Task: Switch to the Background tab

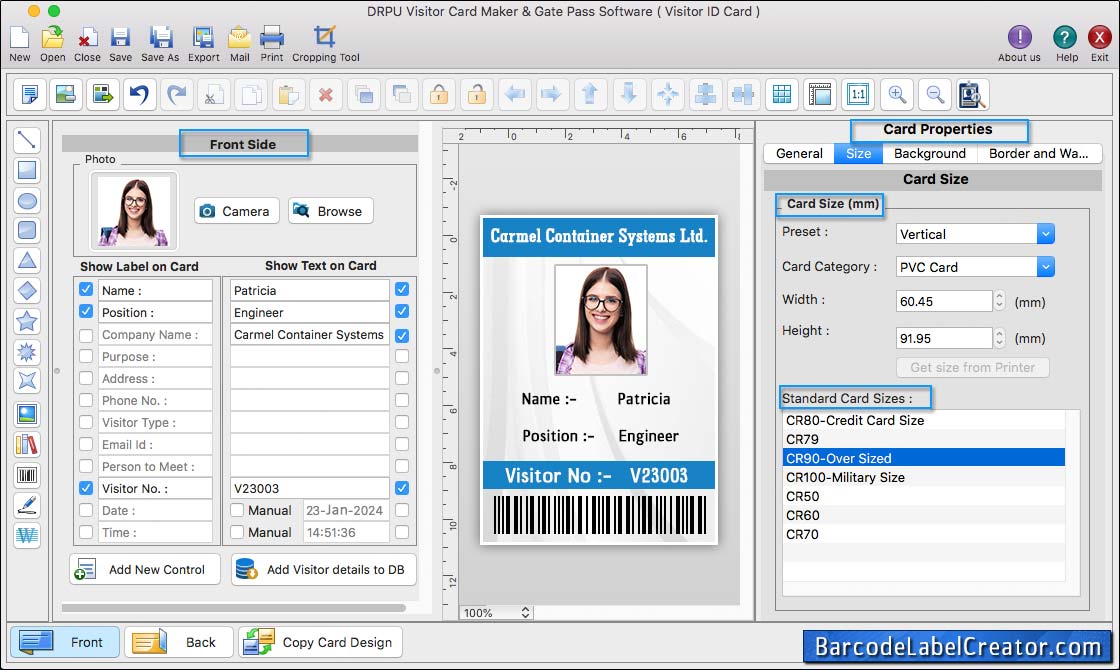Action: point(929,154)
